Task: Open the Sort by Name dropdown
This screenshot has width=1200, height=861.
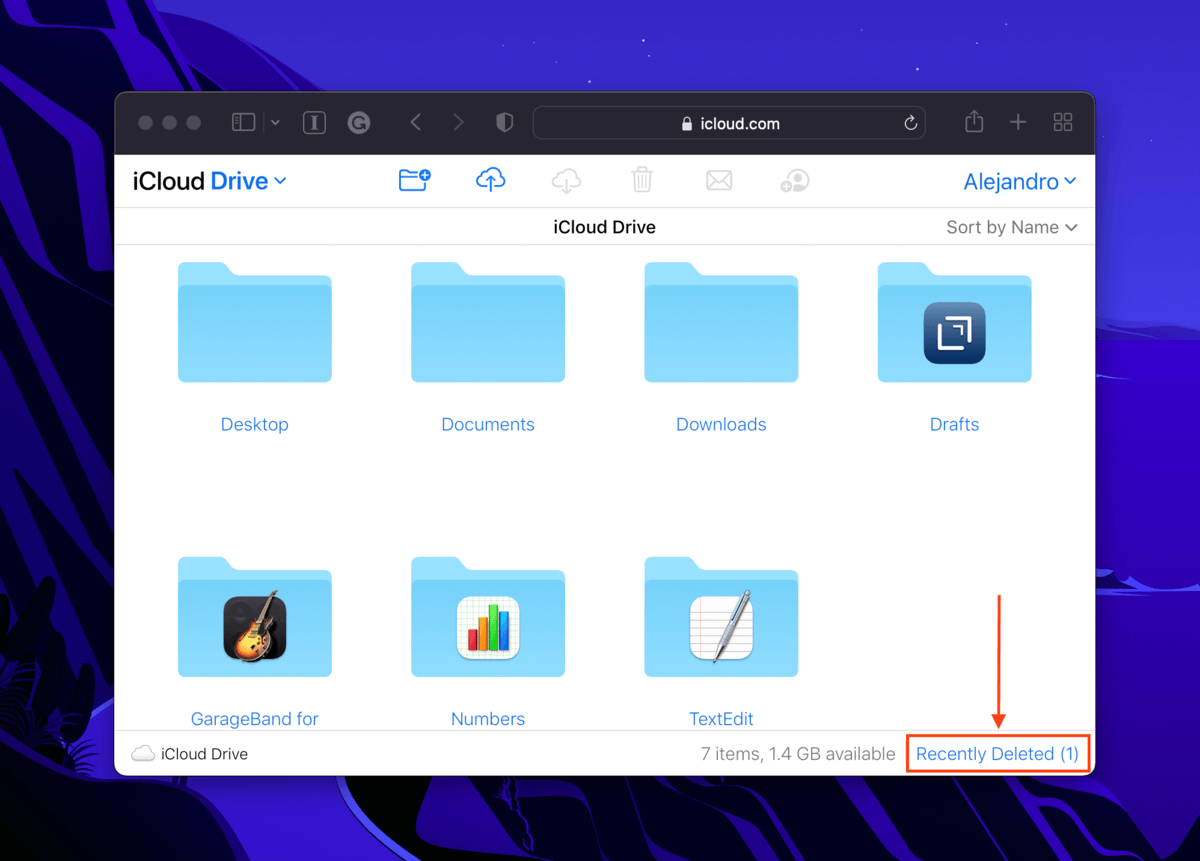Action: (1012, 227)
